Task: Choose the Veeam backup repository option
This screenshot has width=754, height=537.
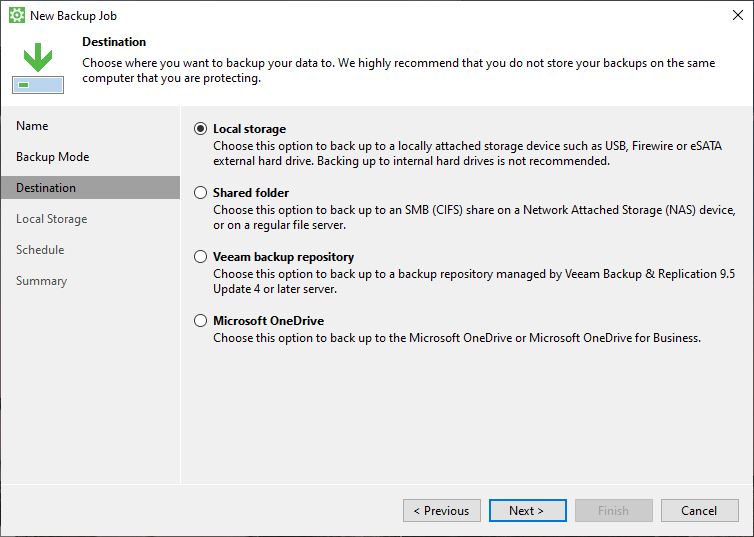Action: click(201, 257)
